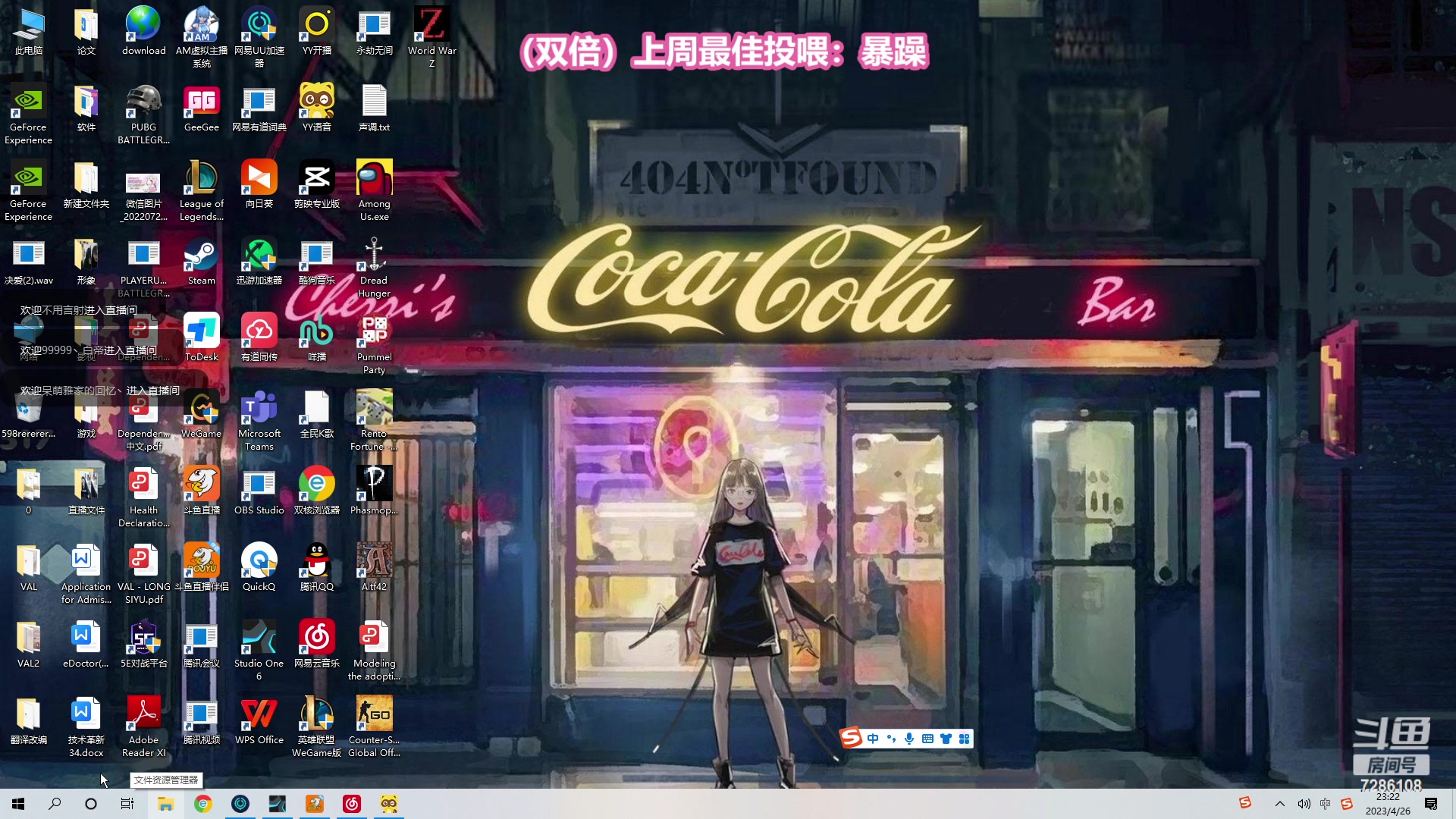Image resolution: width=1456 pixels, height=819 pixels.
Task: Open the Steam desktop shortcut
Action: [x=201, y=256]
